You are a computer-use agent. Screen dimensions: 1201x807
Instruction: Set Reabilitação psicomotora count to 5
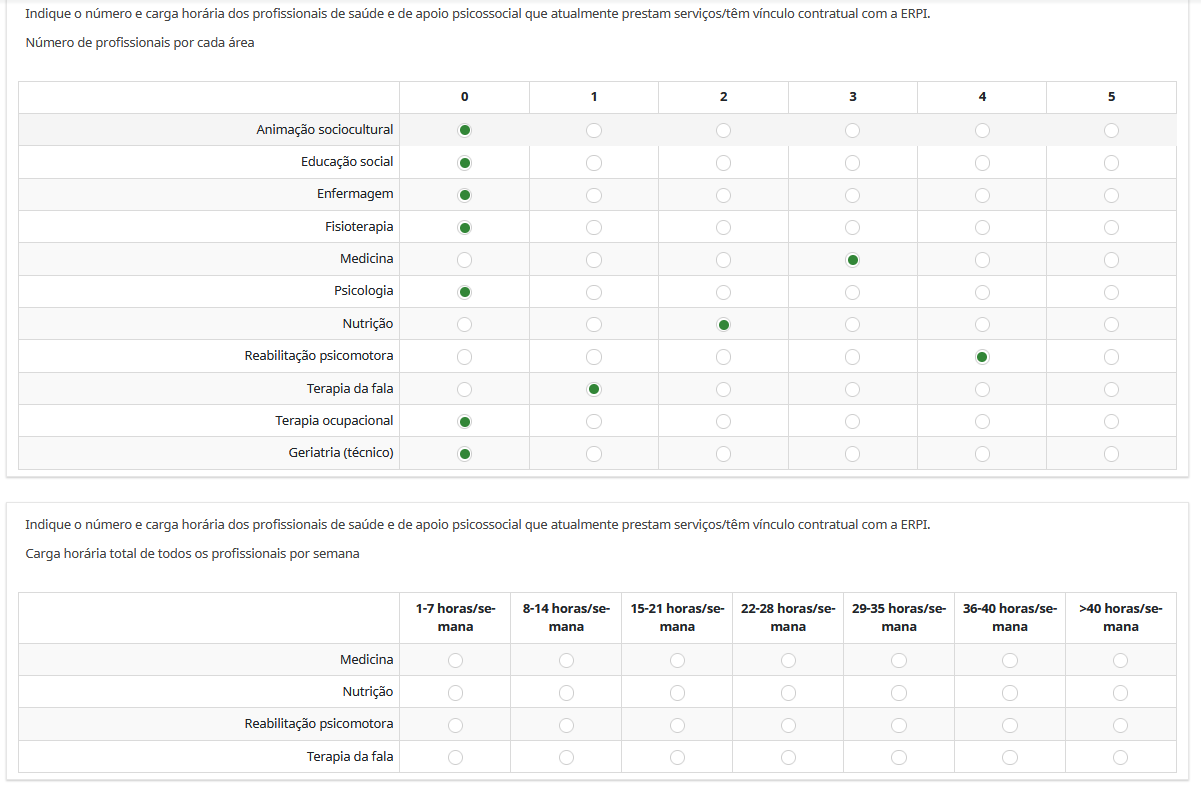pos(1111,357)
